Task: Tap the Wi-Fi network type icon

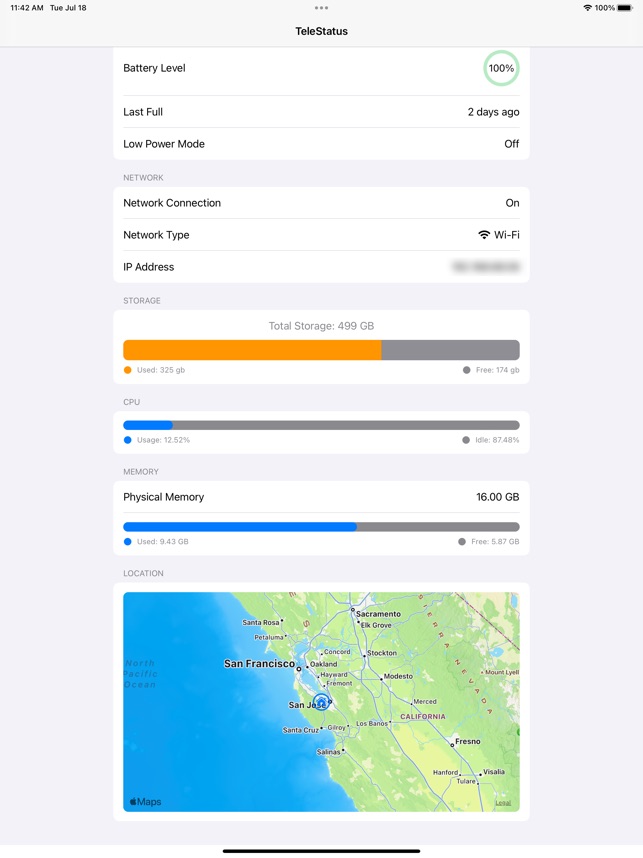Action: pos(484,235)
